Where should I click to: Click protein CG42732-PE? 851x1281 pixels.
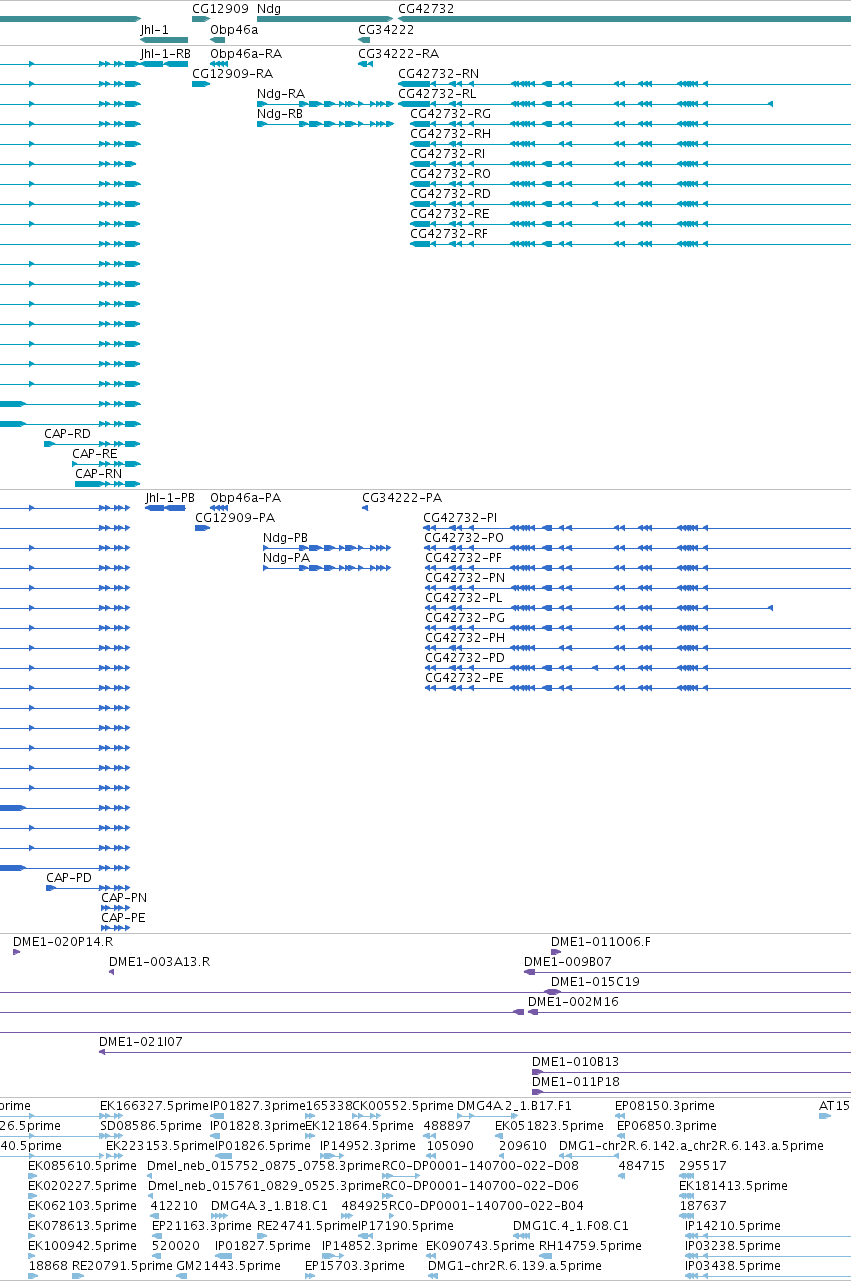tap(464, 678)
